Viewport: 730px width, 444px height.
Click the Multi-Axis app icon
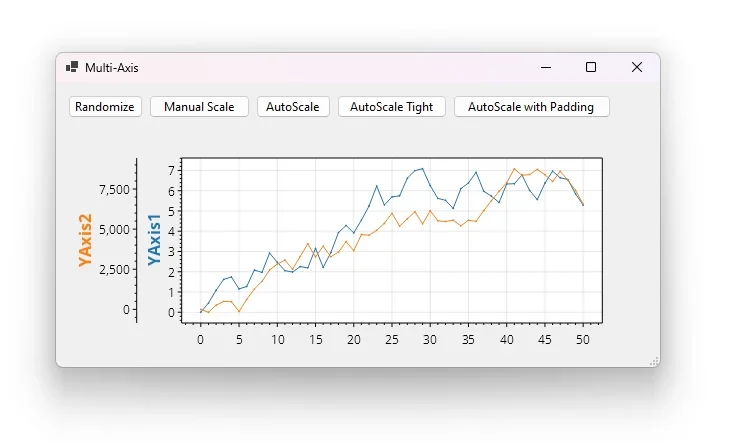tap(72, 67)
